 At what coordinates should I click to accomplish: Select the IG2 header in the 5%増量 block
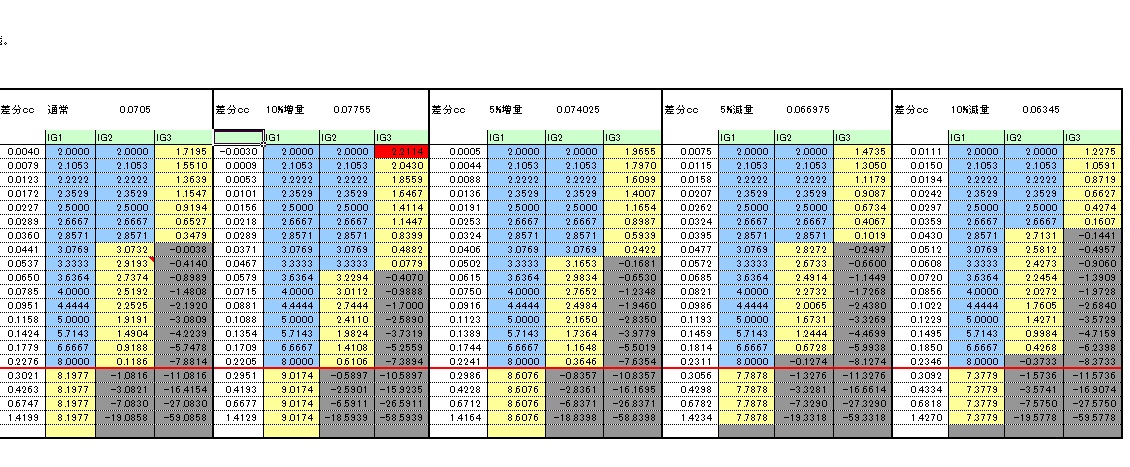coord(574,137)
